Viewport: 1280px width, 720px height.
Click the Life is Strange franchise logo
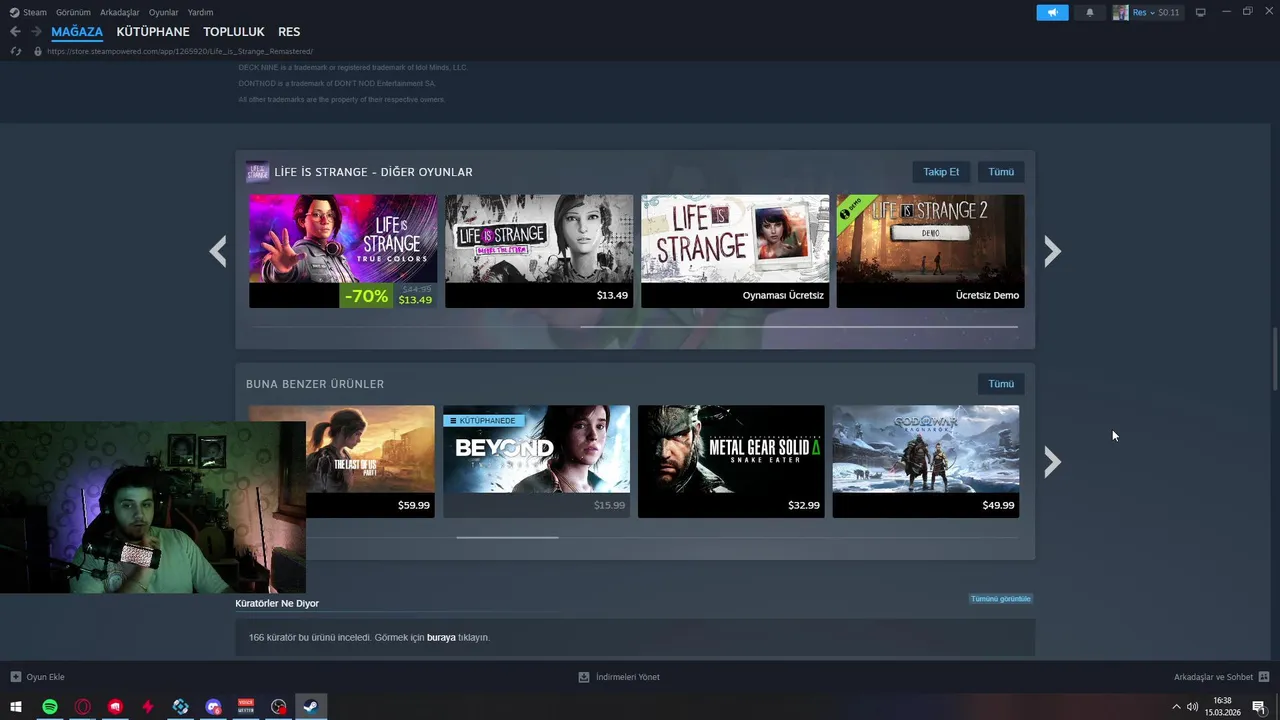pyautogui.click(x=257, y=172)
